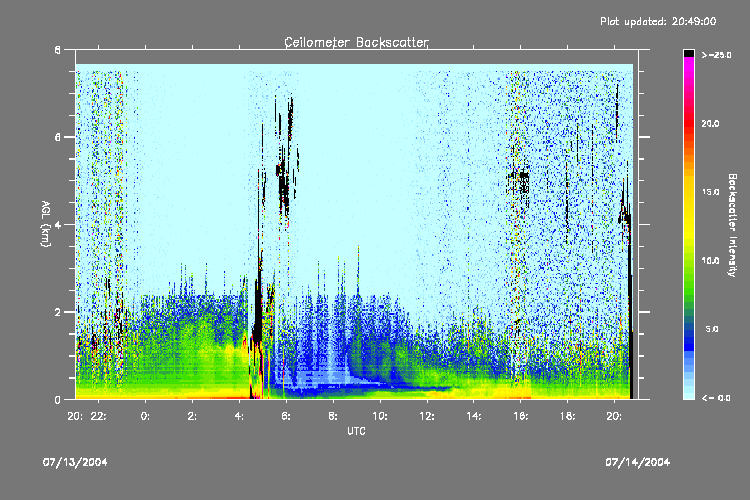Click the end date '07/14/2004'
Image resolution: width=750 pixels, height=500 pixels.
(638, 462)
